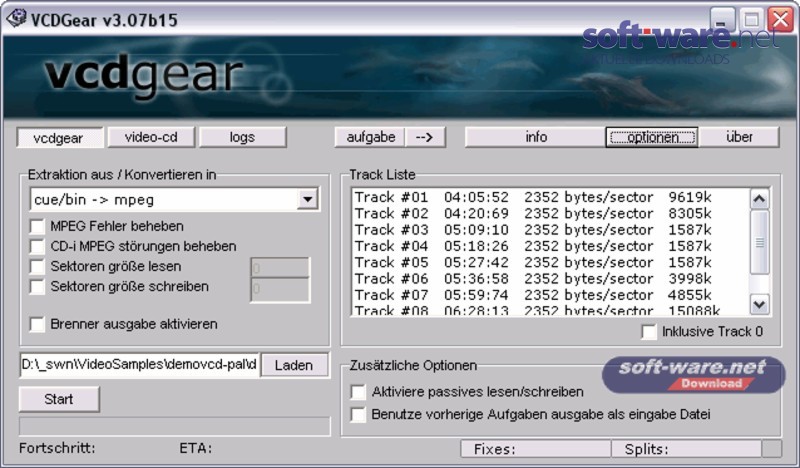Image resolution: width=800 pixels, height=468 pixels.
Task: Click the Fortschritt: label
Action: (x=57, y=448)
